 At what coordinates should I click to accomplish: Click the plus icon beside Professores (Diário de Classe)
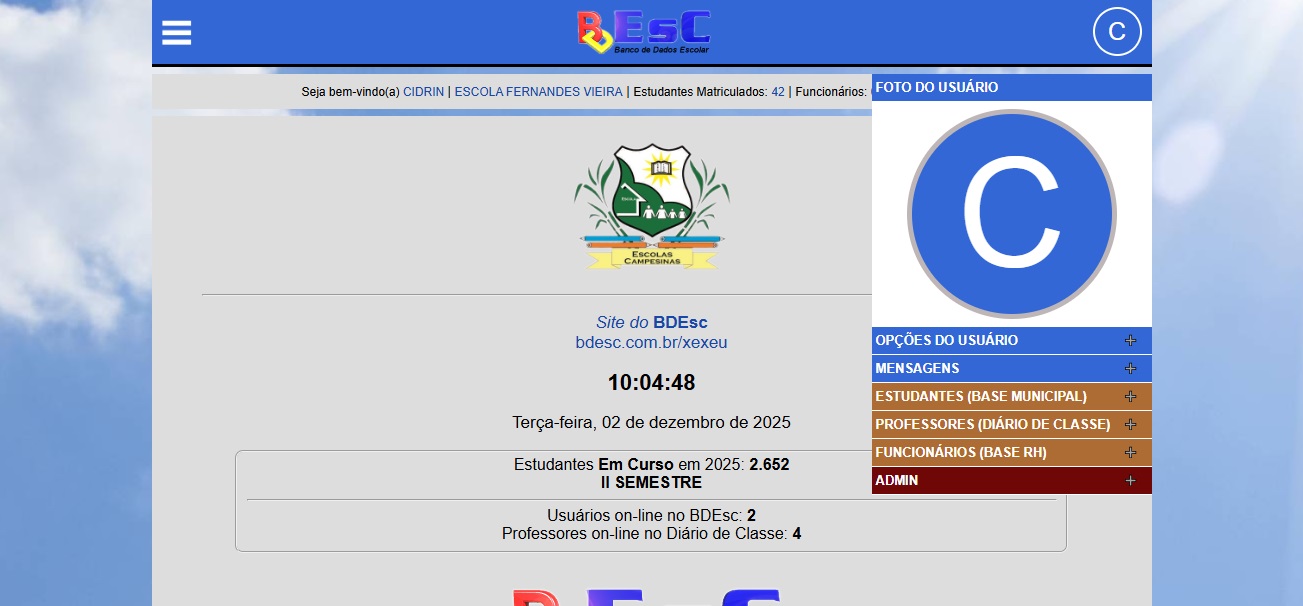point(1130,425)
